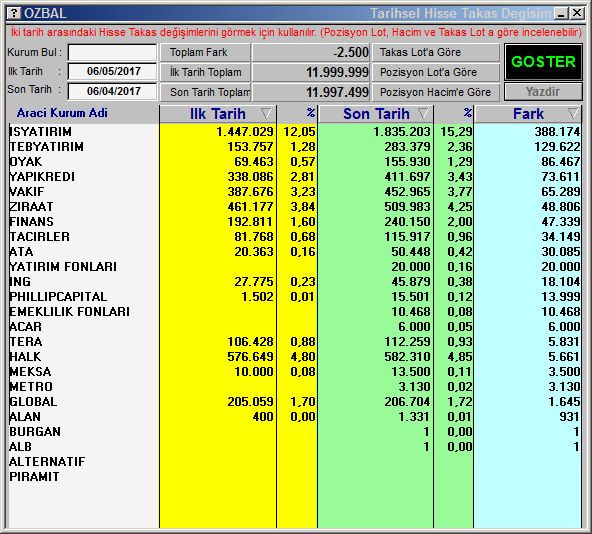Sort by Son Tarih column arrow
The width and height of the screenshot is (592, 534).
[423, 113]
